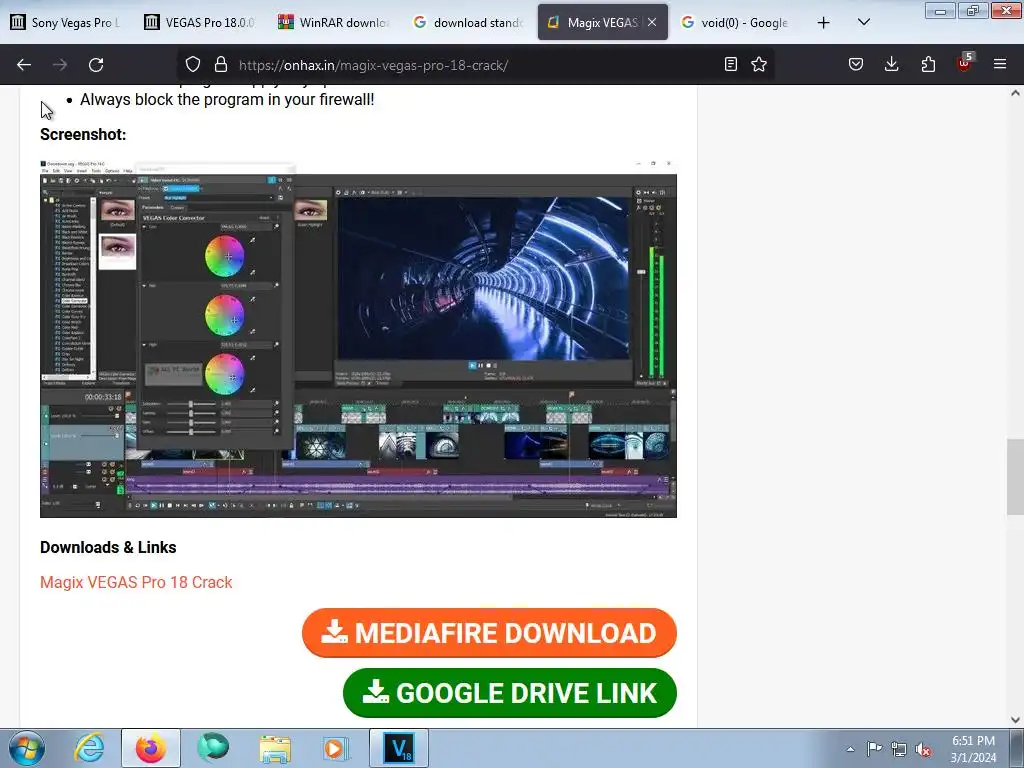The image size is (1024, 768).
Task: Open Windows Explorer folder from taskbar
Action: point(275,748)
